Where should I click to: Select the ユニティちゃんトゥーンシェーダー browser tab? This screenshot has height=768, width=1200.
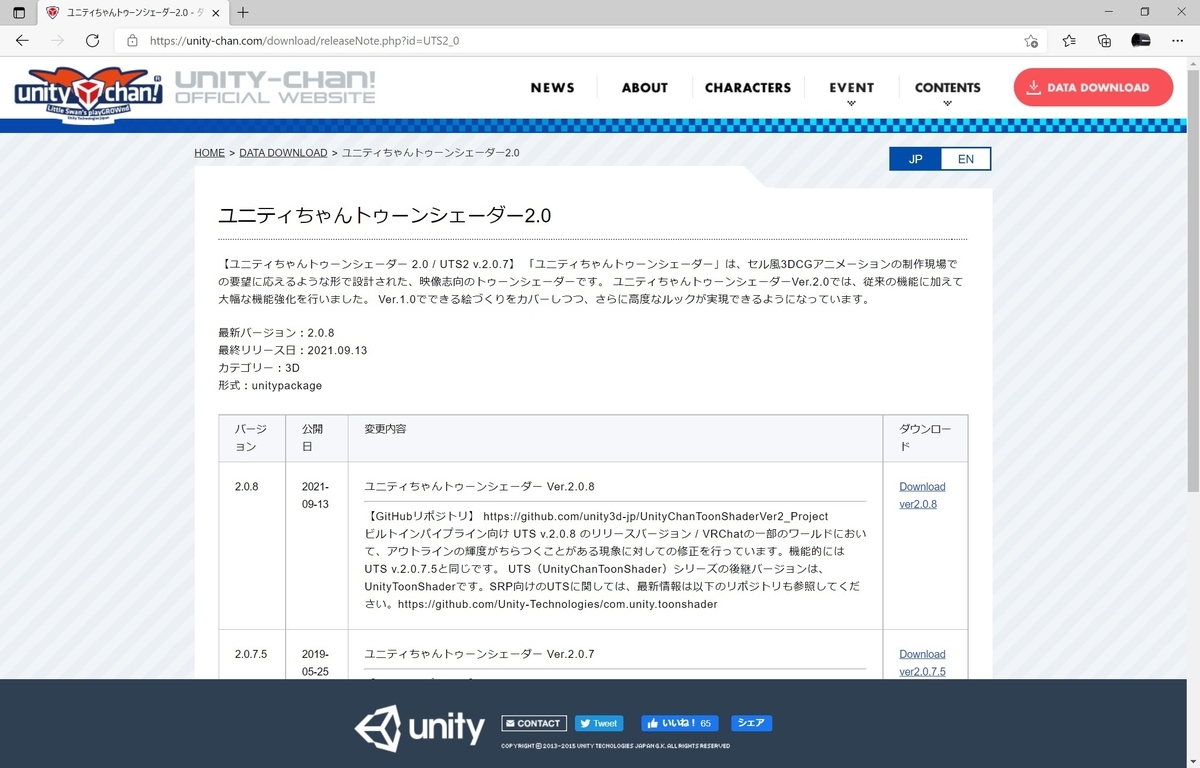click(x=135, y=13)
